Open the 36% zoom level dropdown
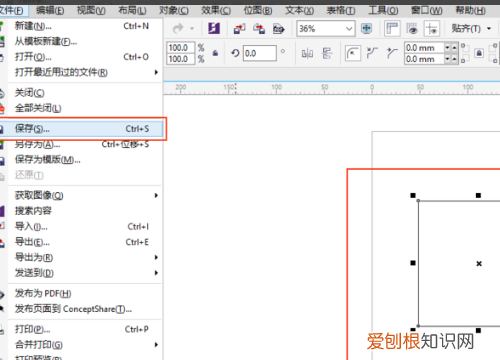The height and width of the screenshot is (360, 500). [x=349, y=29]
